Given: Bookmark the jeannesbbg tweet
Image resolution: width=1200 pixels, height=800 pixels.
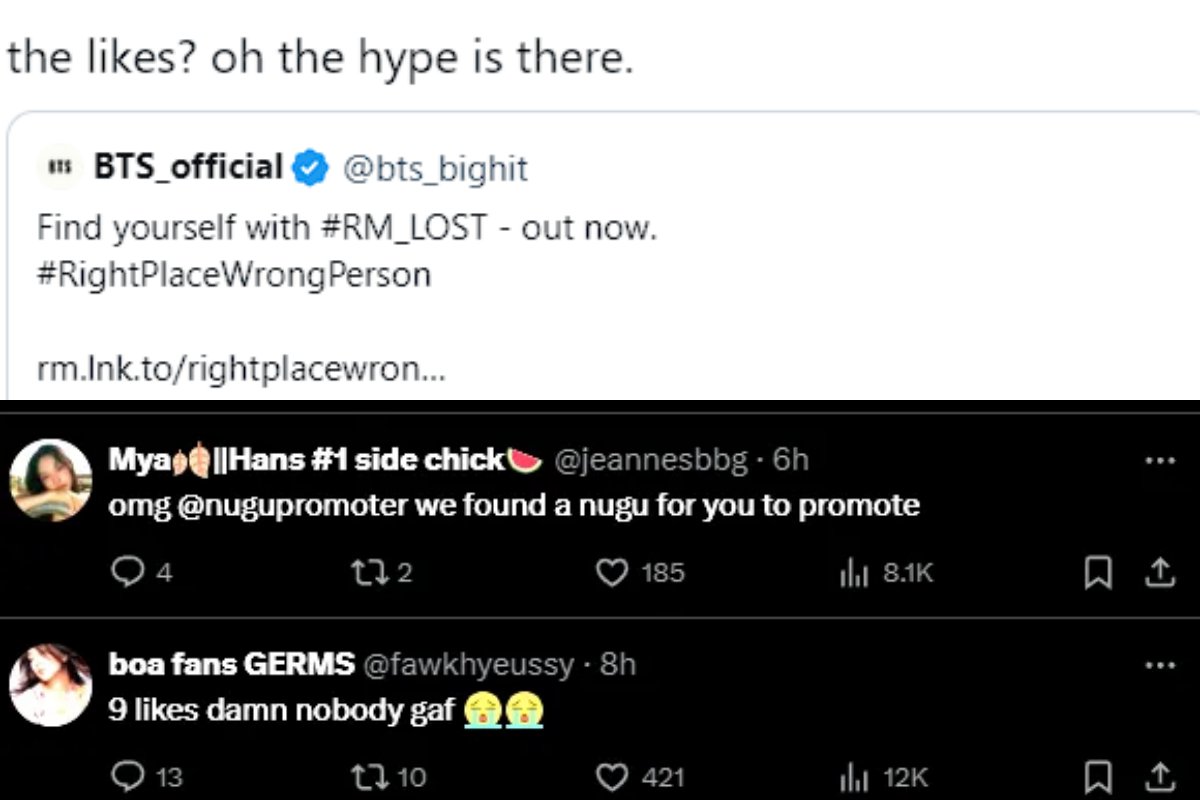Looking at the screenshot, I should (1099, 572).
